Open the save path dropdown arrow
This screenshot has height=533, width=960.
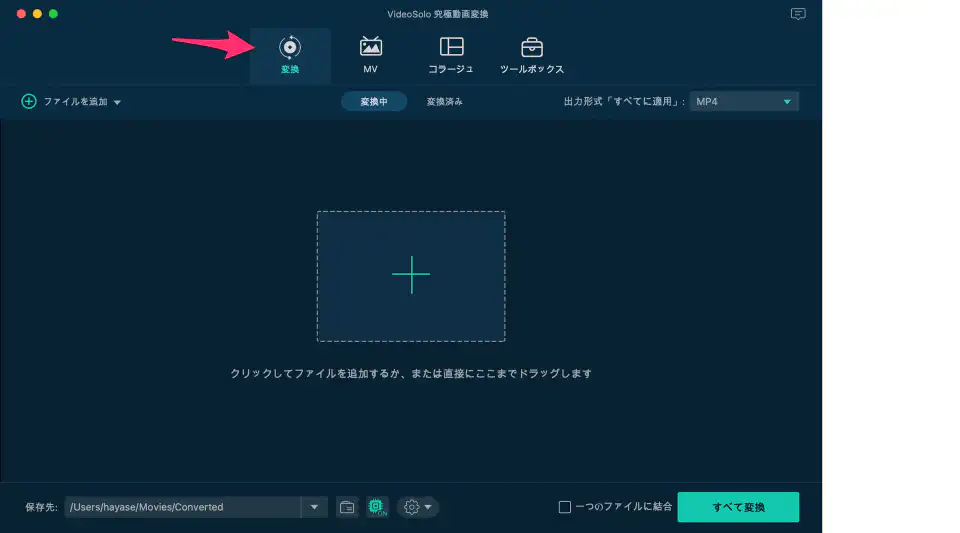[314, 507]
